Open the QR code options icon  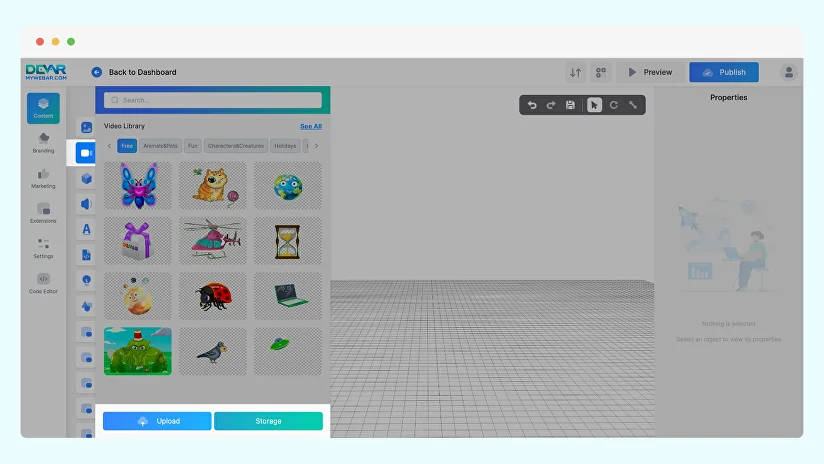[600, 72]
